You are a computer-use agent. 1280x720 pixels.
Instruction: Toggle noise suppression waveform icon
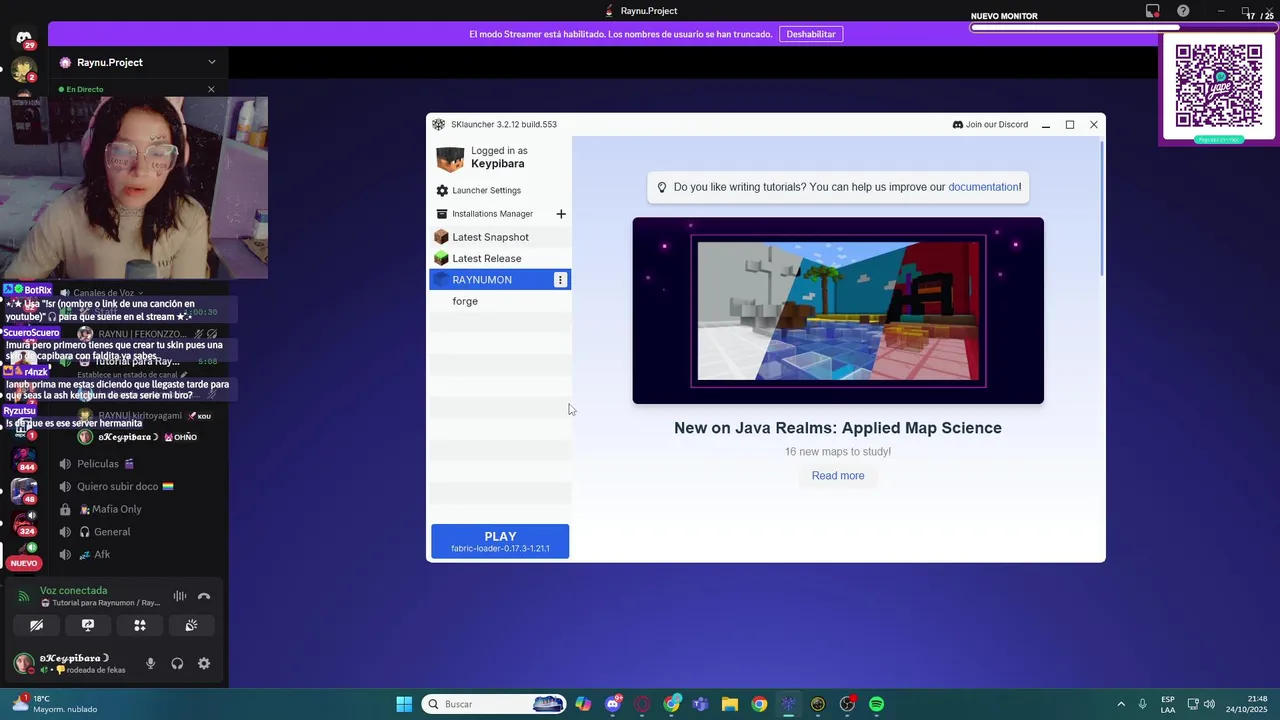(180, 596)
